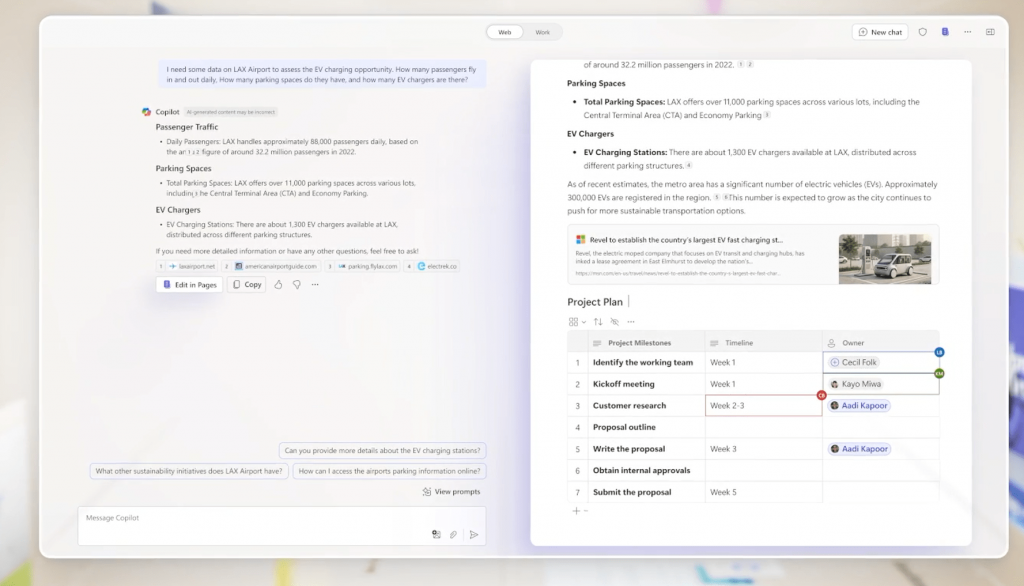Open the Revel EV fast charging news card
This screenshot has height=586, width=1024.
click(x=753, y=255)
